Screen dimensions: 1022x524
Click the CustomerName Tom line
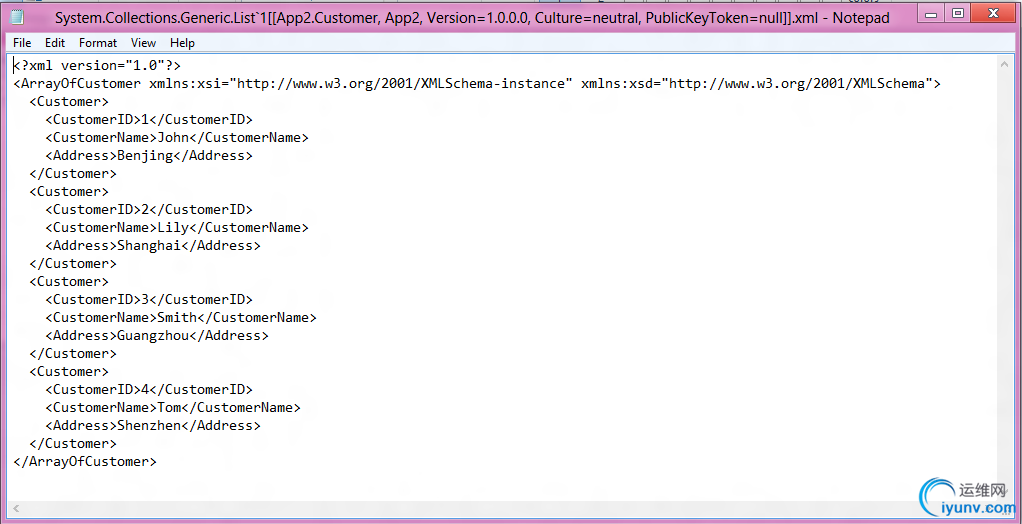[x=173, y=408]
